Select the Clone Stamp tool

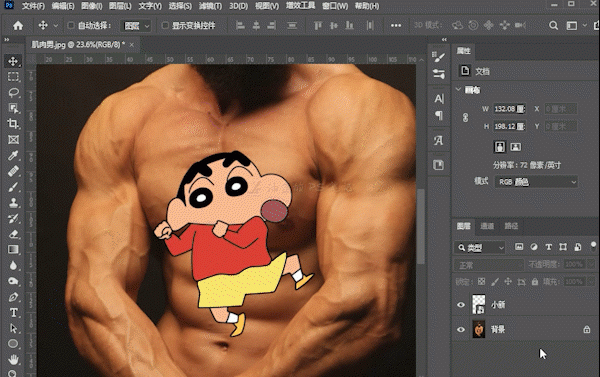click(13, 202)
